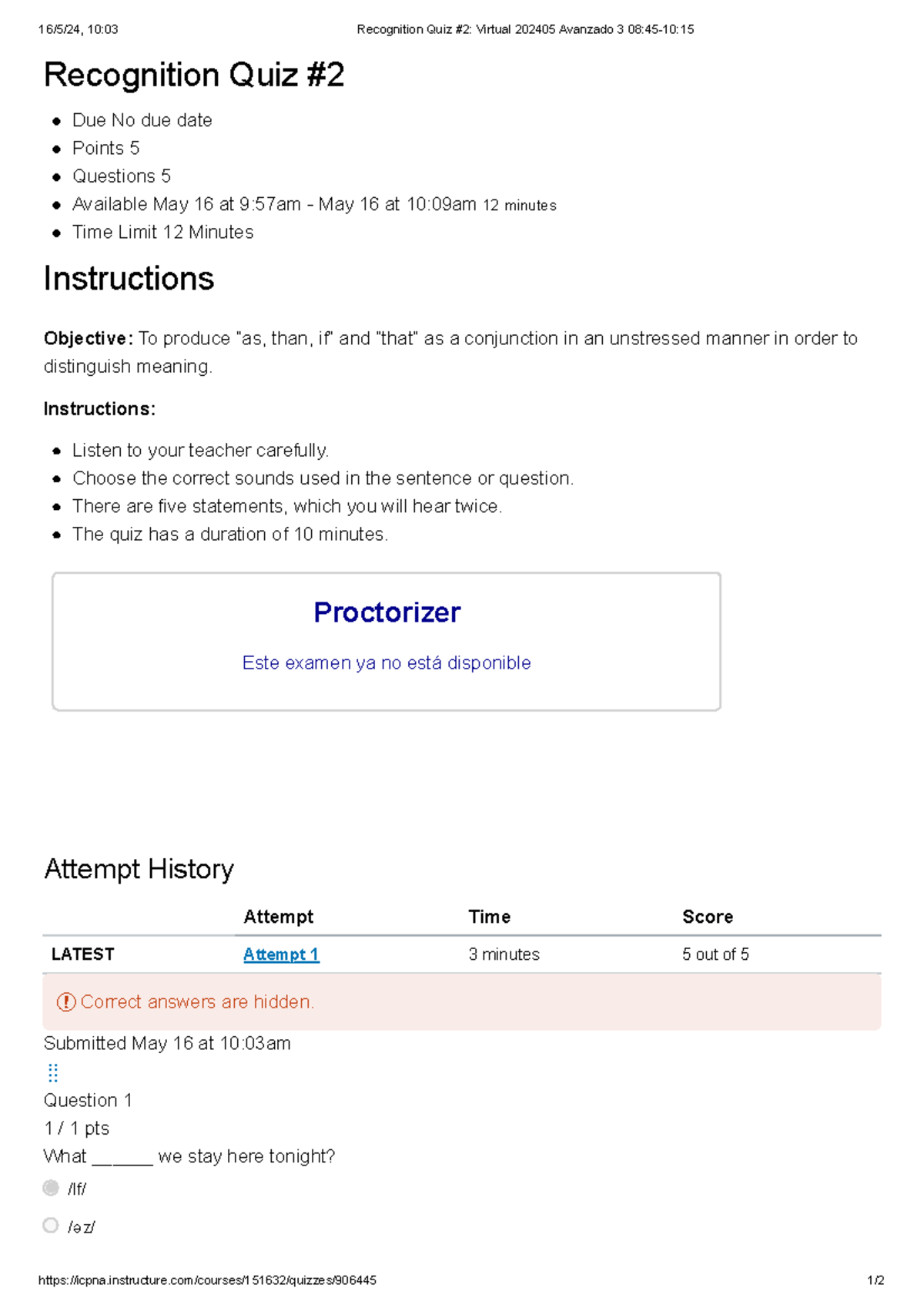924x1308 pixels.
Task: Click the 'Correct answers are hidden' notice
Action: point(197,1001)
